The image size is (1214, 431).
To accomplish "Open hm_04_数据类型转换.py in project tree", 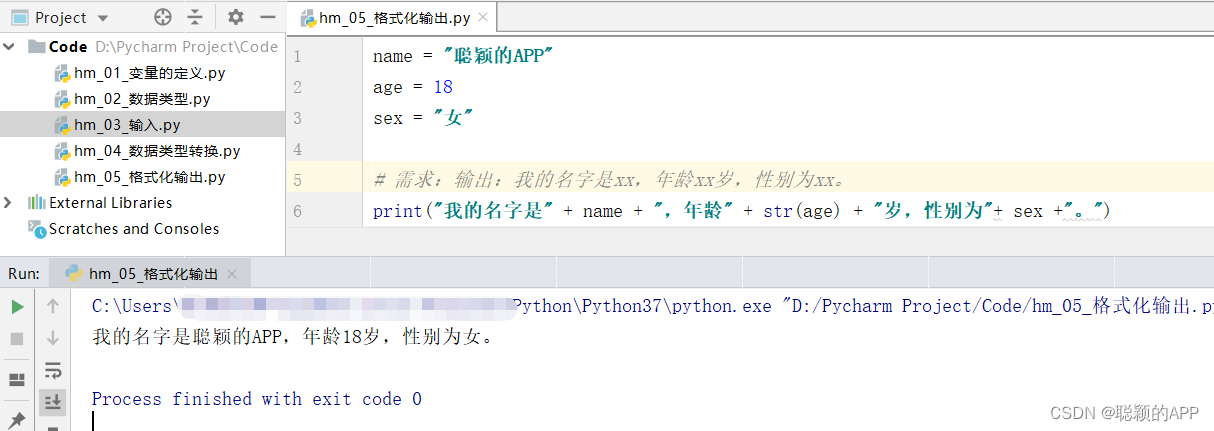I will (x=157, y=151).
